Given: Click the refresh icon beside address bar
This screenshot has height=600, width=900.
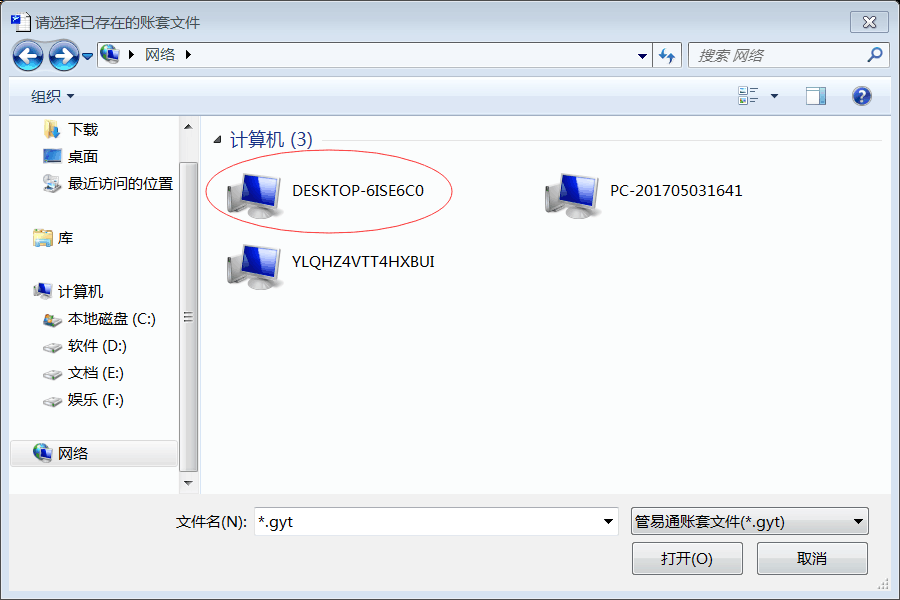Looking at the screenshot, I should (x=667, y=55).
